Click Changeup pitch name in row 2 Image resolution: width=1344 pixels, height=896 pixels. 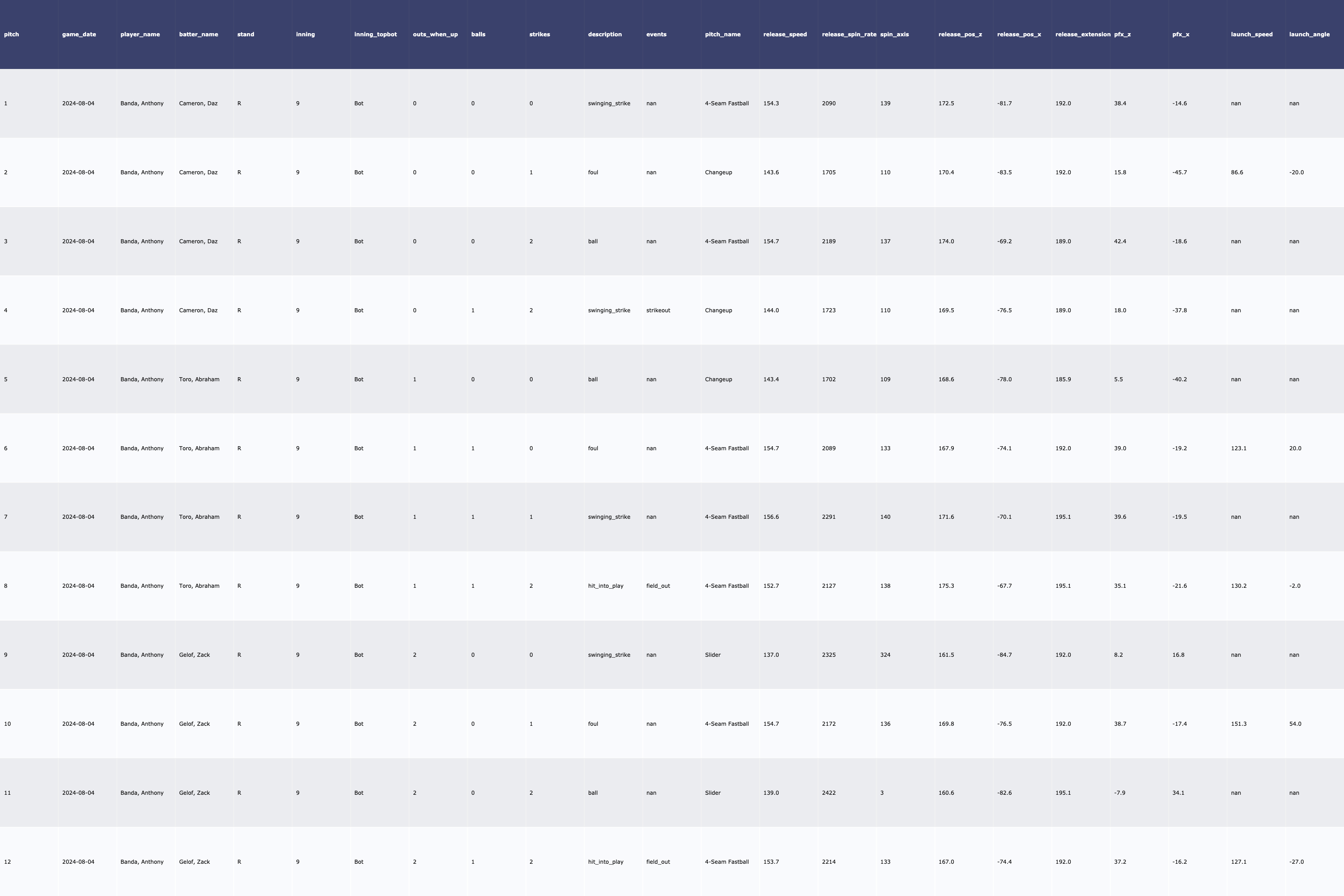tap(718, 172)
